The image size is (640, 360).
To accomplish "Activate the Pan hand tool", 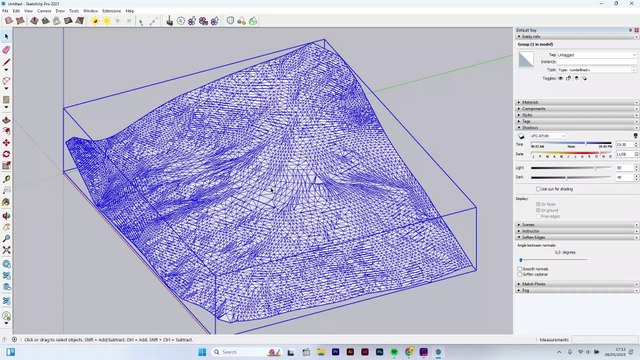I will [6, 227].
